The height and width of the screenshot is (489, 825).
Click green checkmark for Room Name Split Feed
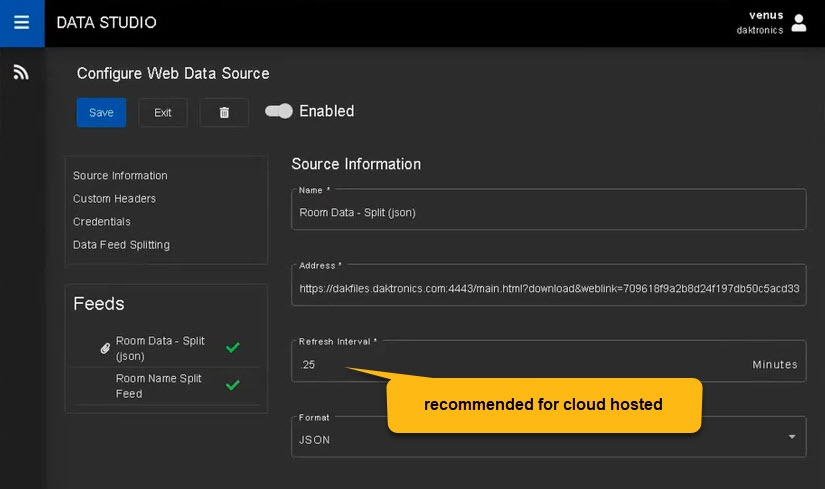click(233, 385)
